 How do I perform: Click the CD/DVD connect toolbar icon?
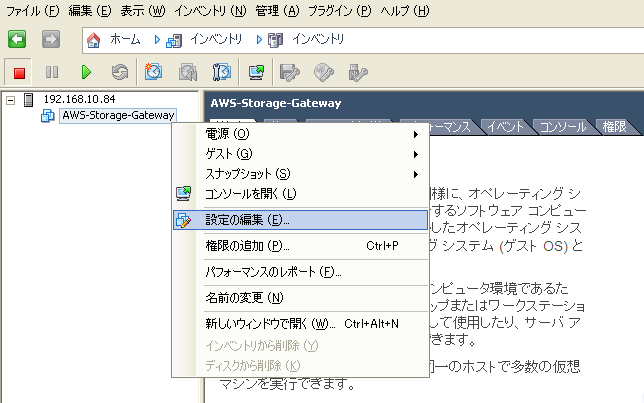pyautogui.click(x=324, y=73)
